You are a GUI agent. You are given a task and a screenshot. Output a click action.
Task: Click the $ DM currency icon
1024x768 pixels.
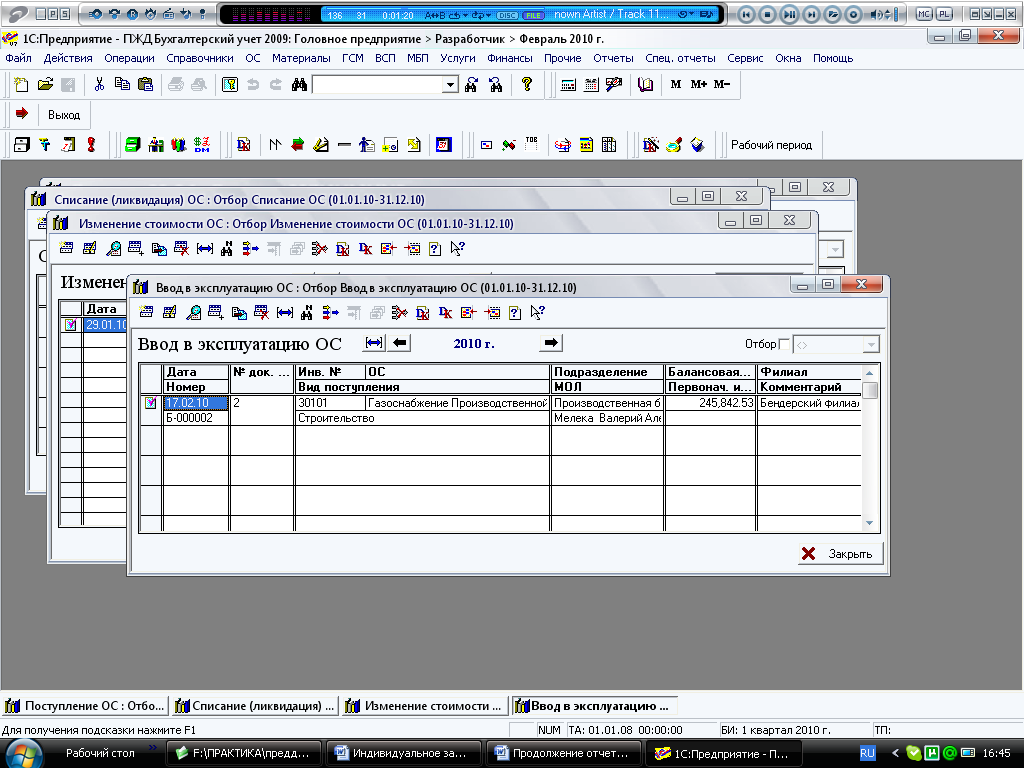(202, 145)
